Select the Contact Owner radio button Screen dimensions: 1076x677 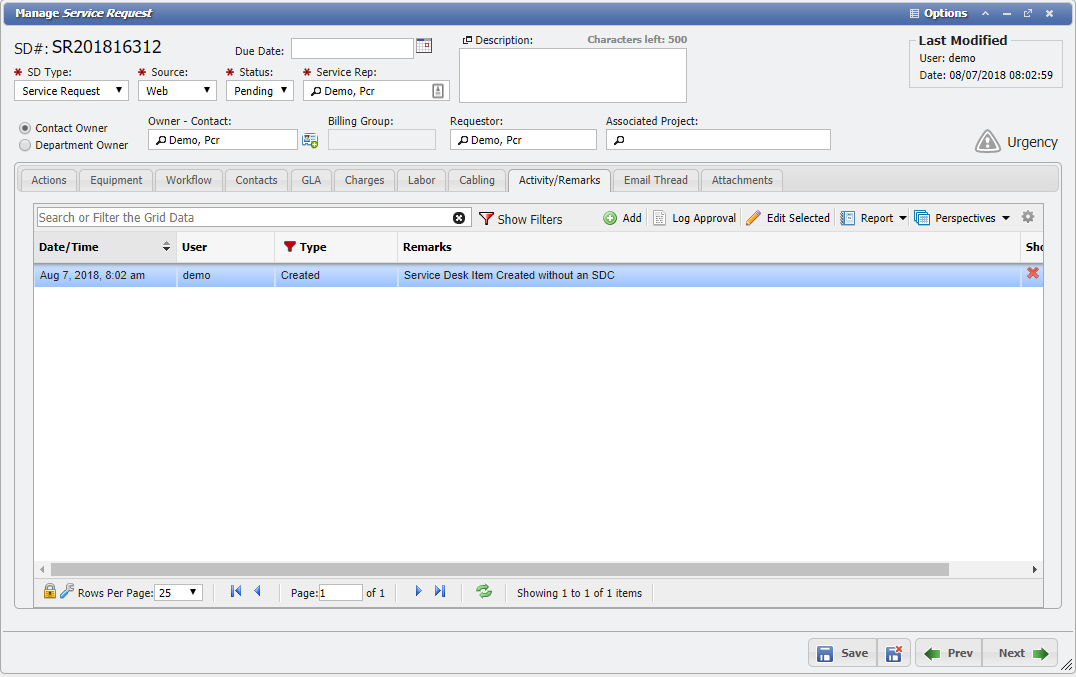[x=25, y=128]
